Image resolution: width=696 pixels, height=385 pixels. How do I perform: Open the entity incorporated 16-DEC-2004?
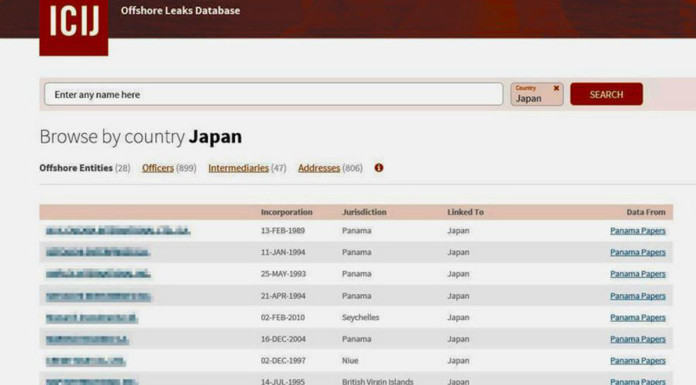tap(87, 340)
